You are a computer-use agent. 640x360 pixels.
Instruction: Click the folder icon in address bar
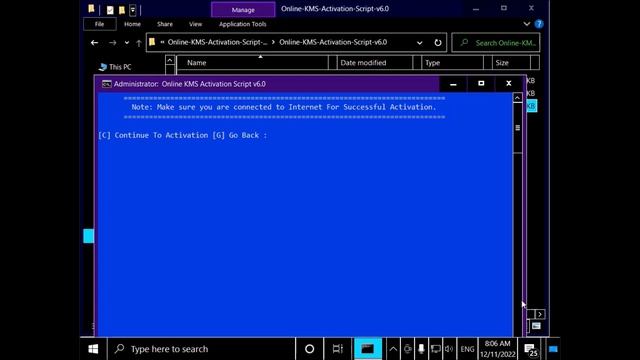click(152, 42)
